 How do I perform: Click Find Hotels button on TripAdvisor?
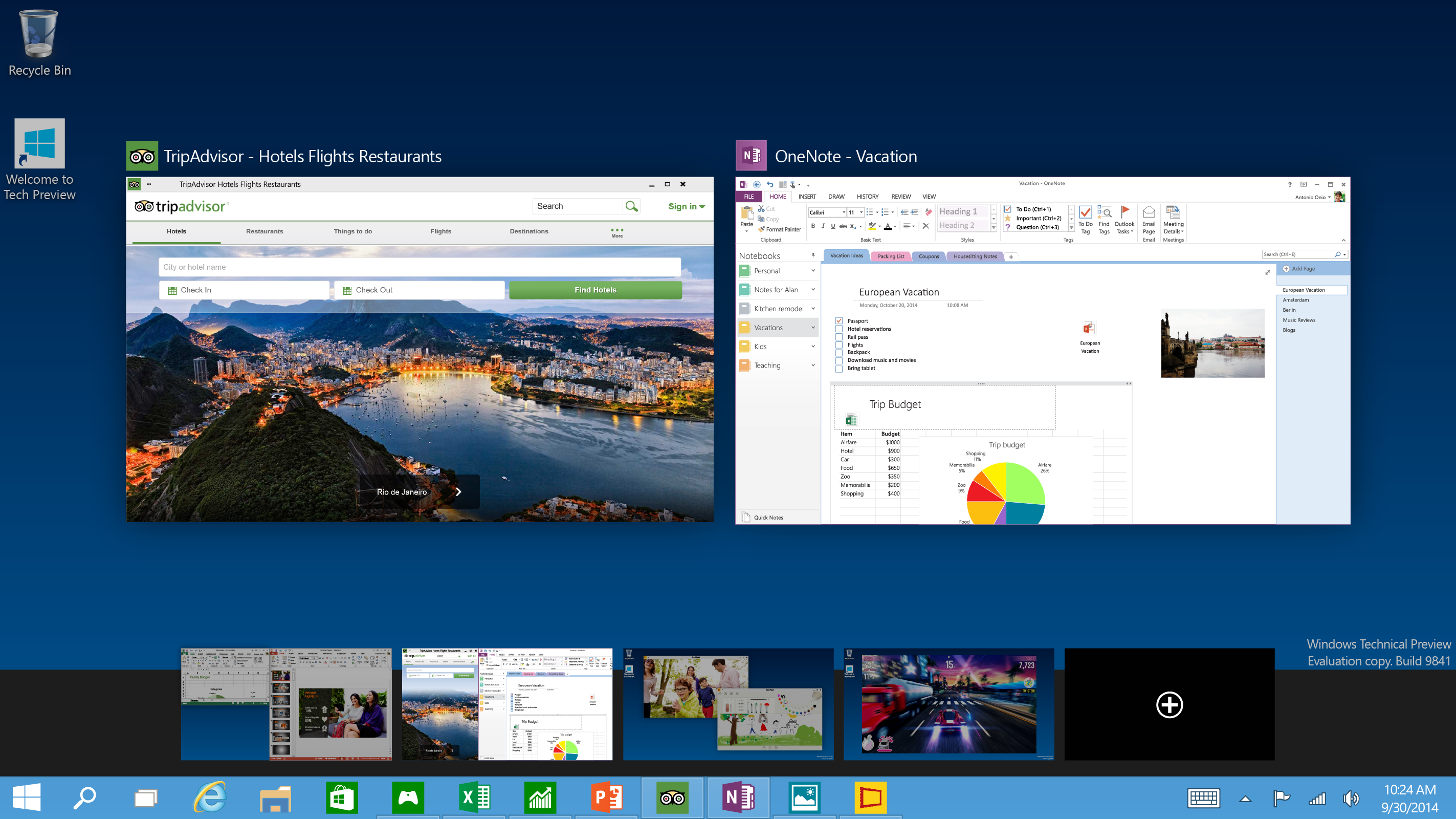coord(595,289)
